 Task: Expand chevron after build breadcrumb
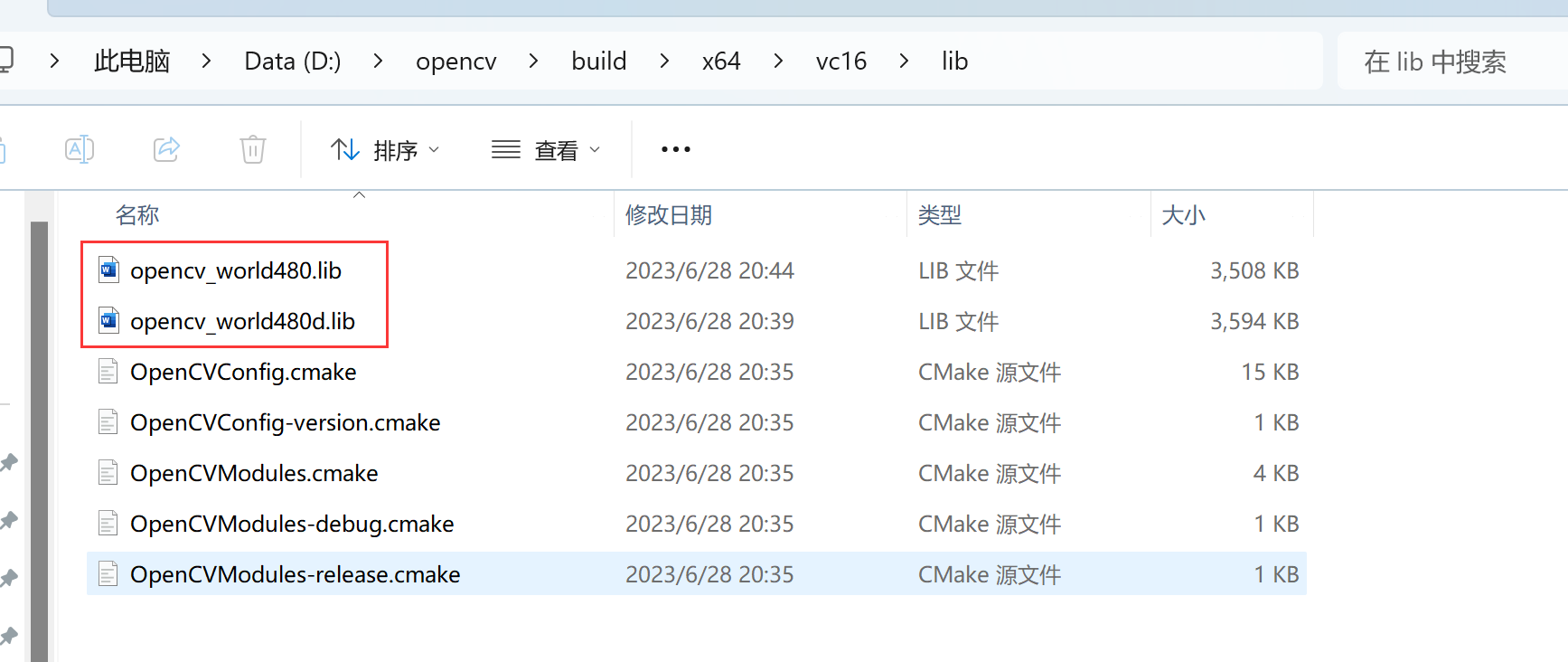pos(664,61)
